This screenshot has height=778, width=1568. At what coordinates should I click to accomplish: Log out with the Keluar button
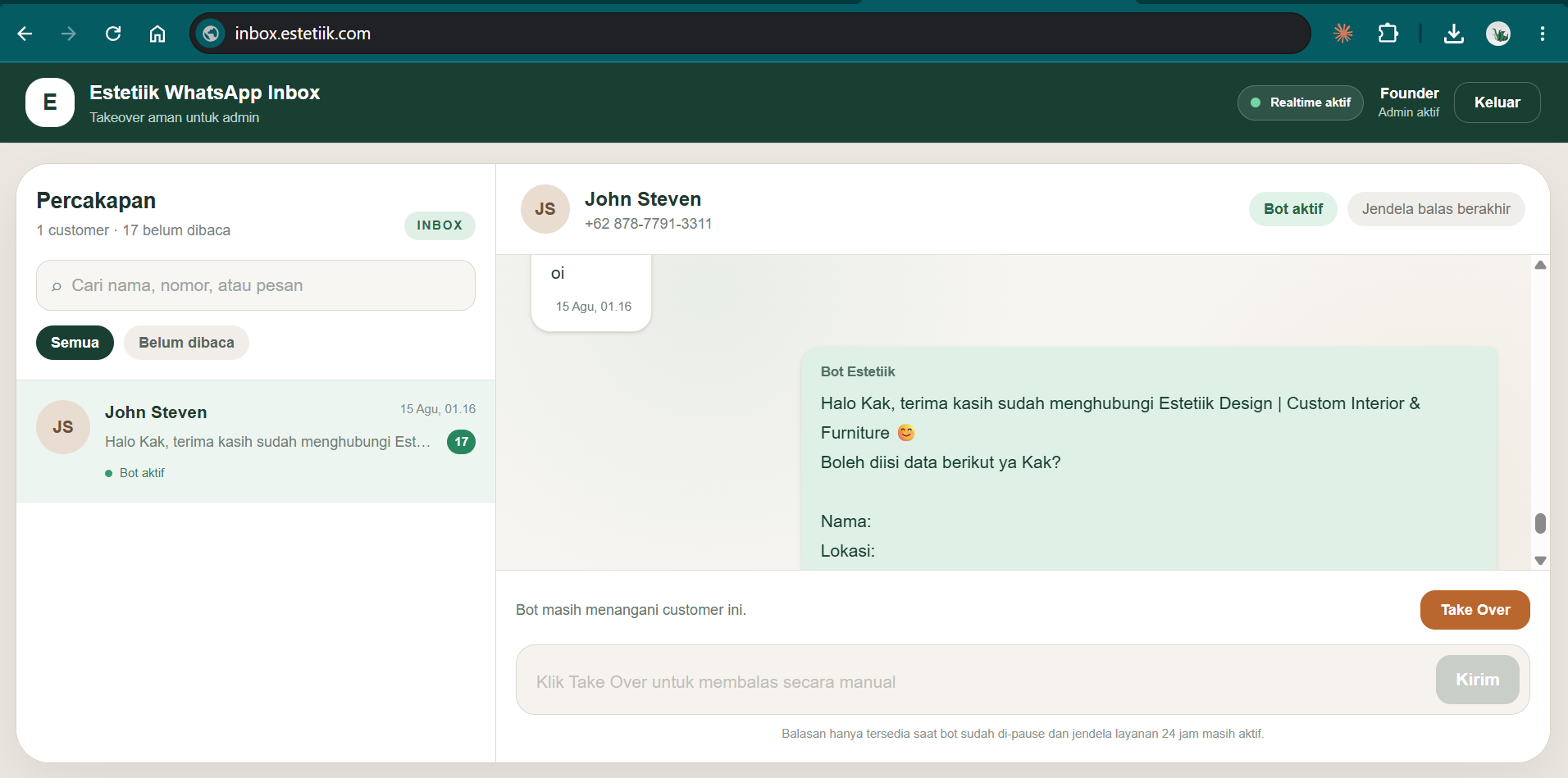click(1497, 102)
